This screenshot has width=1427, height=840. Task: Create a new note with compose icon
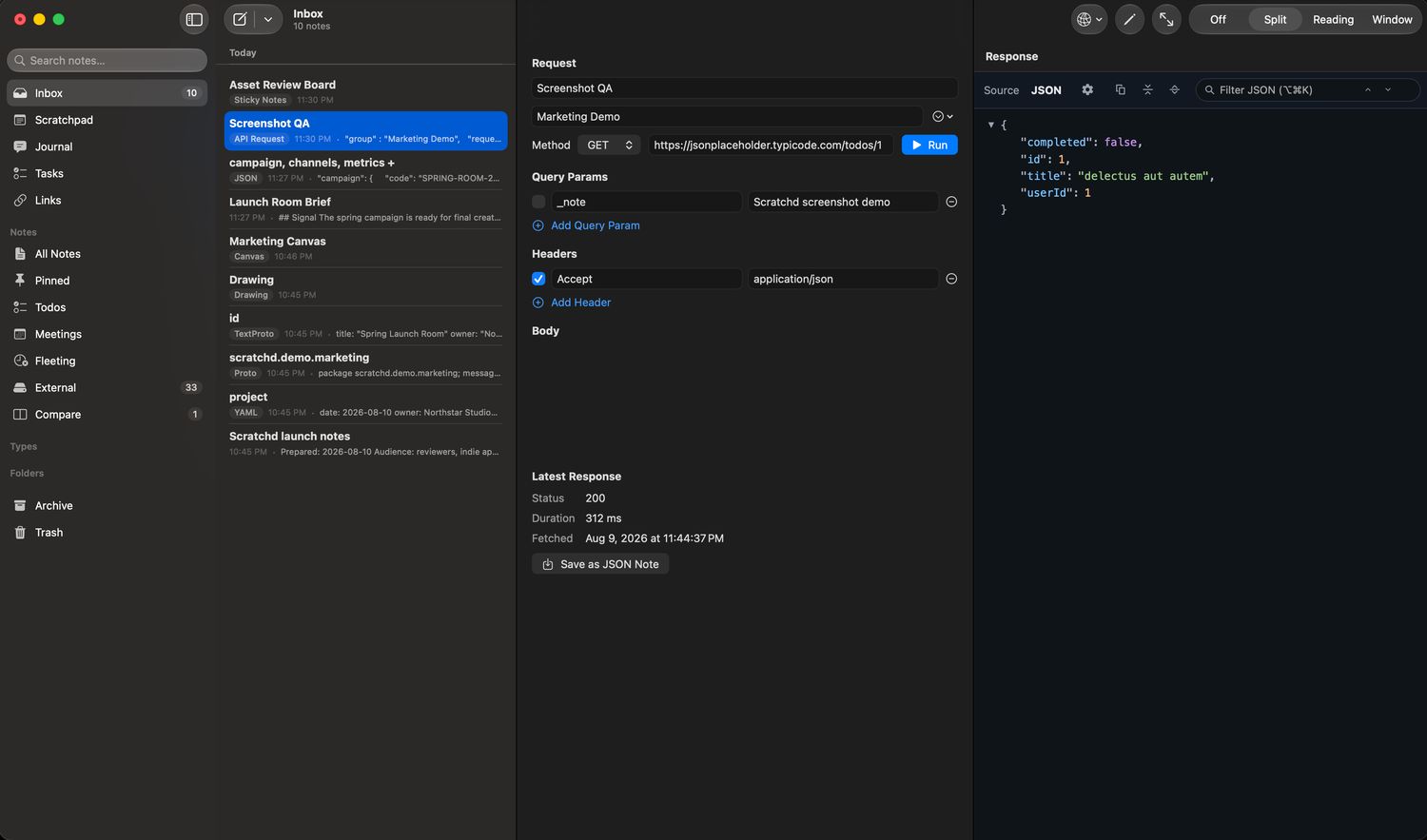241,19
